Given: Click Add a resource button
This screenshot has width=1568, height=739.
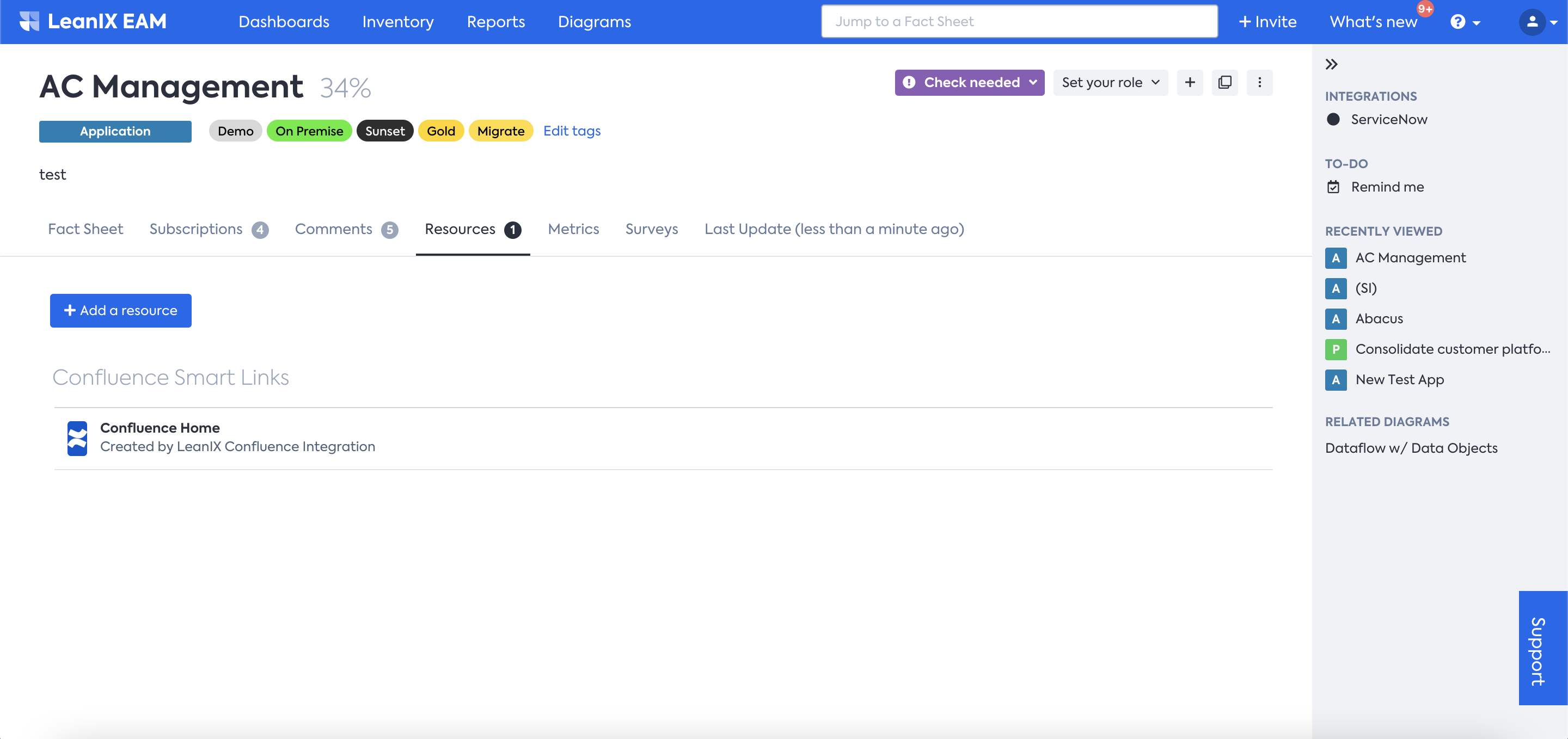Looking at the screenshot, I should [120, 310].
